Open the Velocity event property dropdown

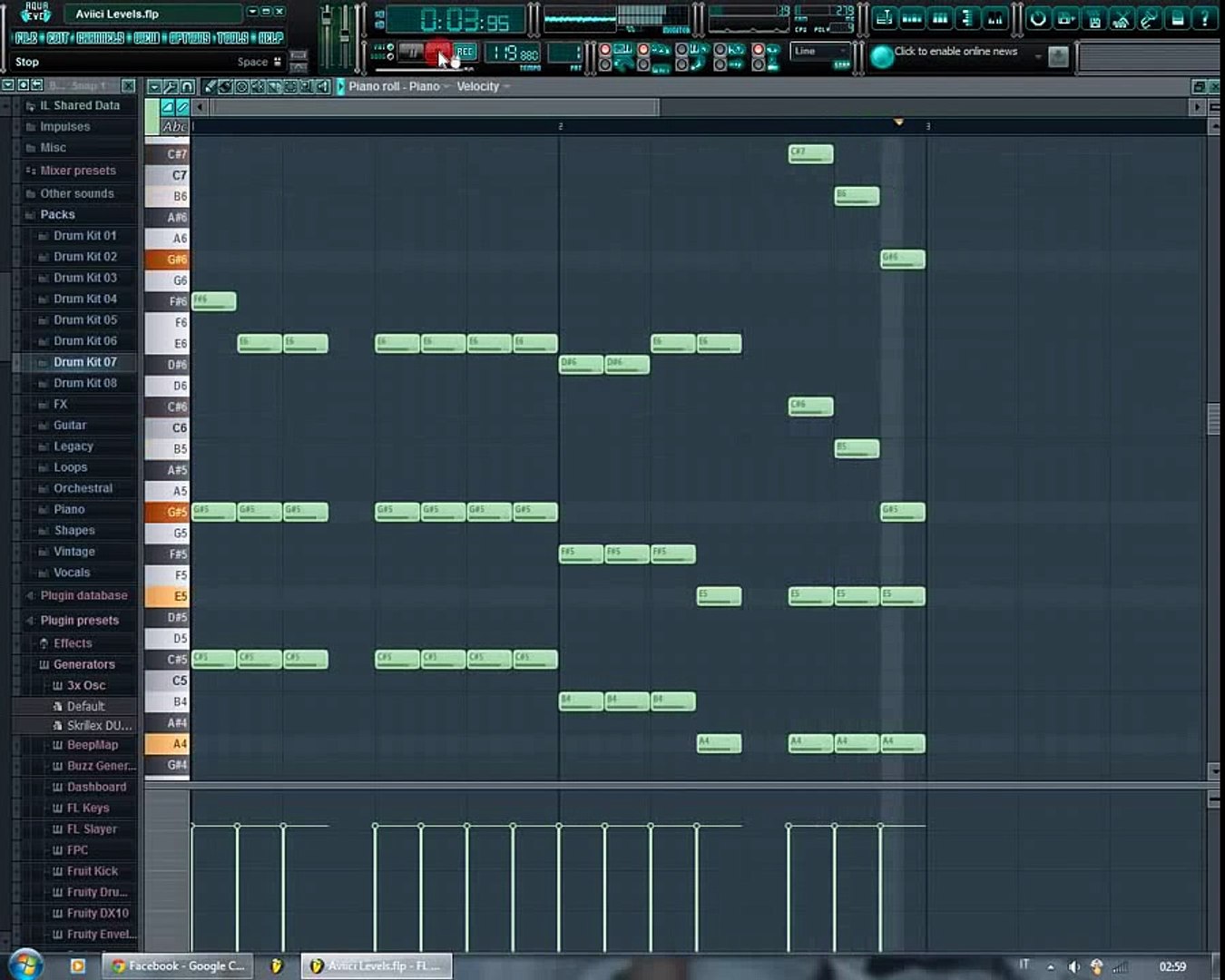tap(483, 86)
